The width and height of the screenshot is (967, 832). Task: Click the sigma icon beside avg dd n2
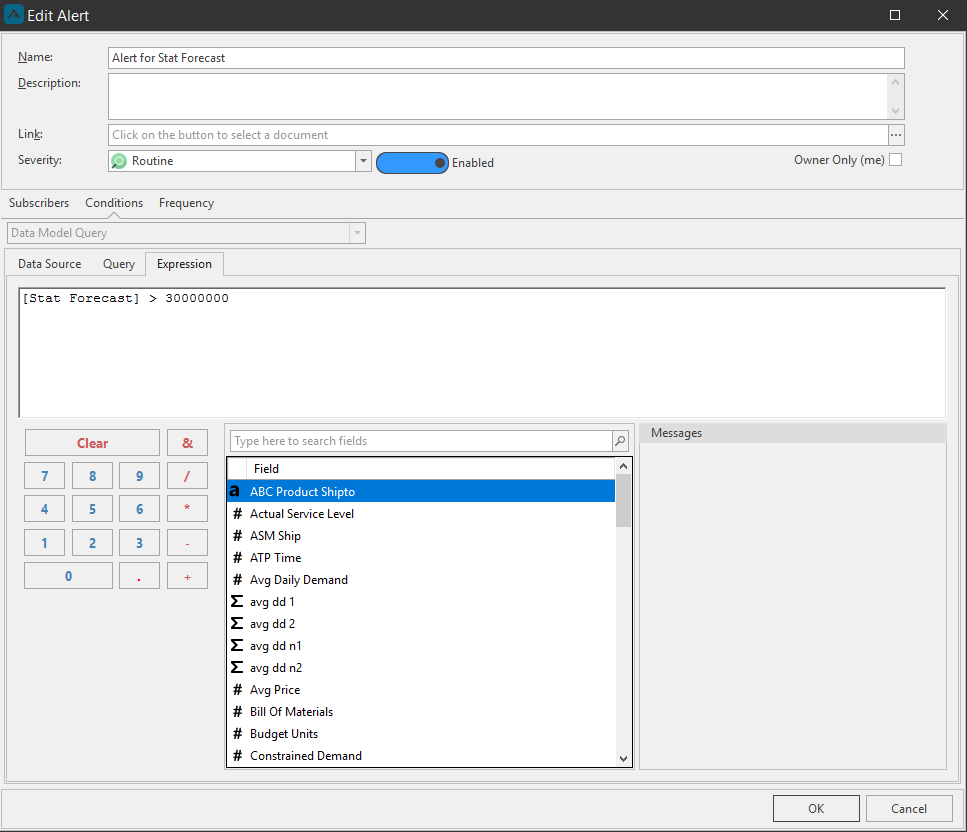(x=237, y=667)
